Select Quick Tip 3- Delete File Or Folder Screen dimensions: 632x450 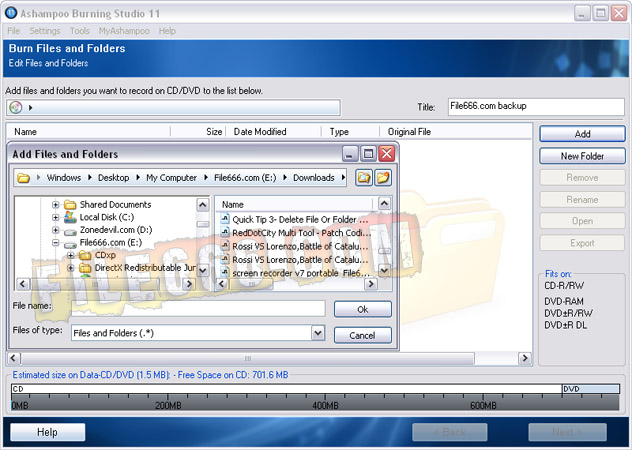tap(295, 219)
